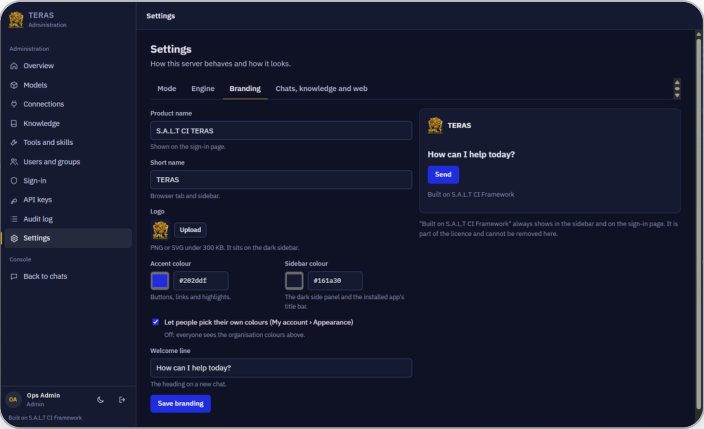Screen dimensions: 704x429
Task: Open Chats, knowledge and web tab
Action: click(x=321, y=88)
